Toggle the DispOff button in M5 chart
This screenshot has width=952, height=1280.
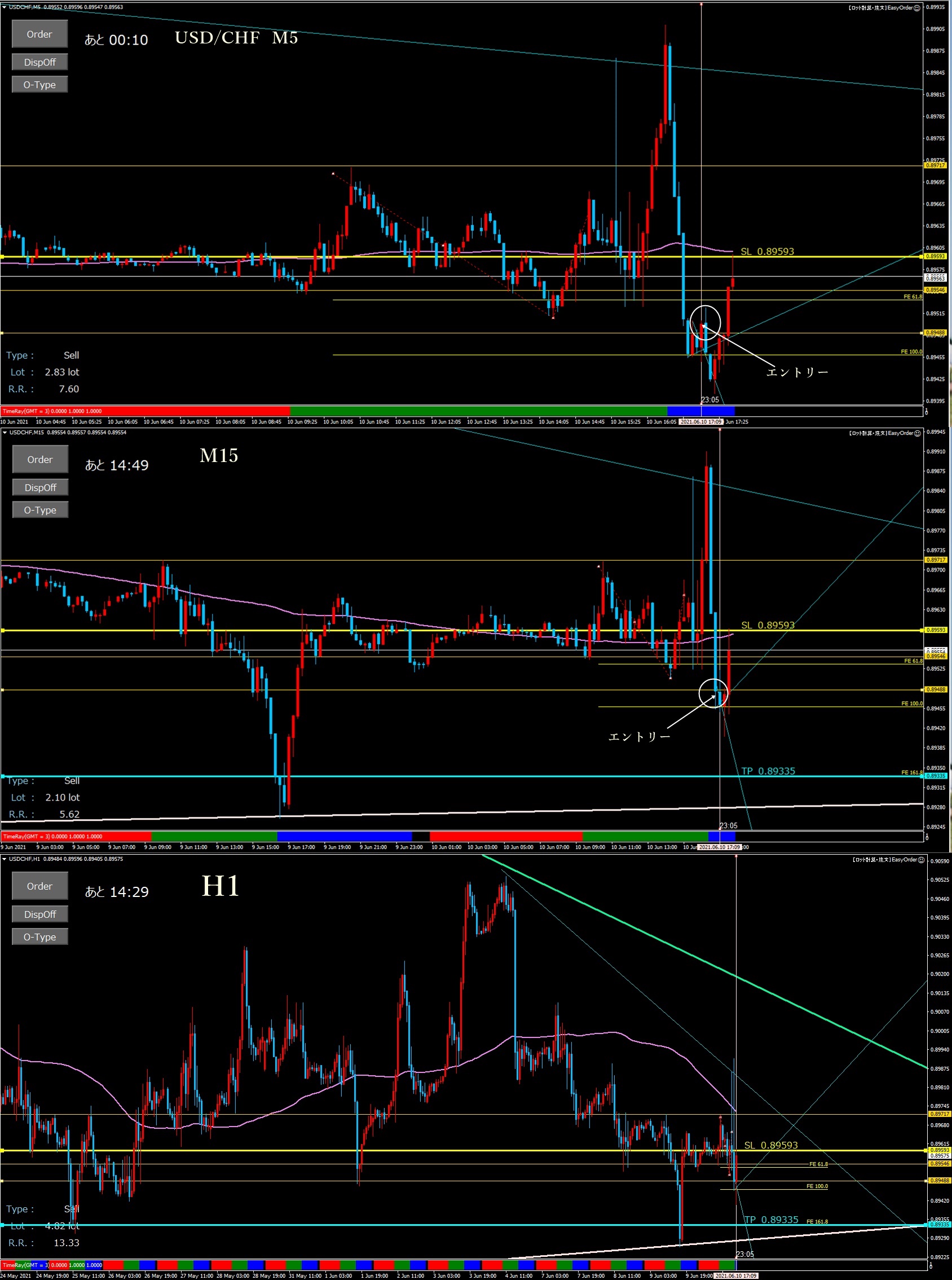(x=40, y=62)
